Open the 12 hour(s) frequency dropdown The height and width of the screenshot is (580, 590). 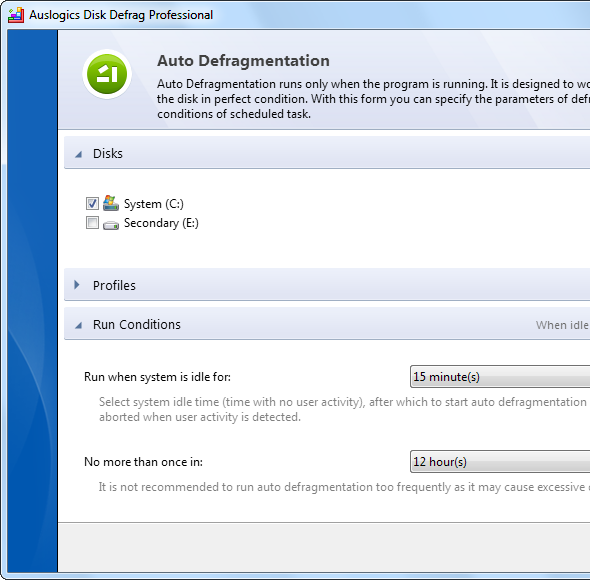point(500,461)
